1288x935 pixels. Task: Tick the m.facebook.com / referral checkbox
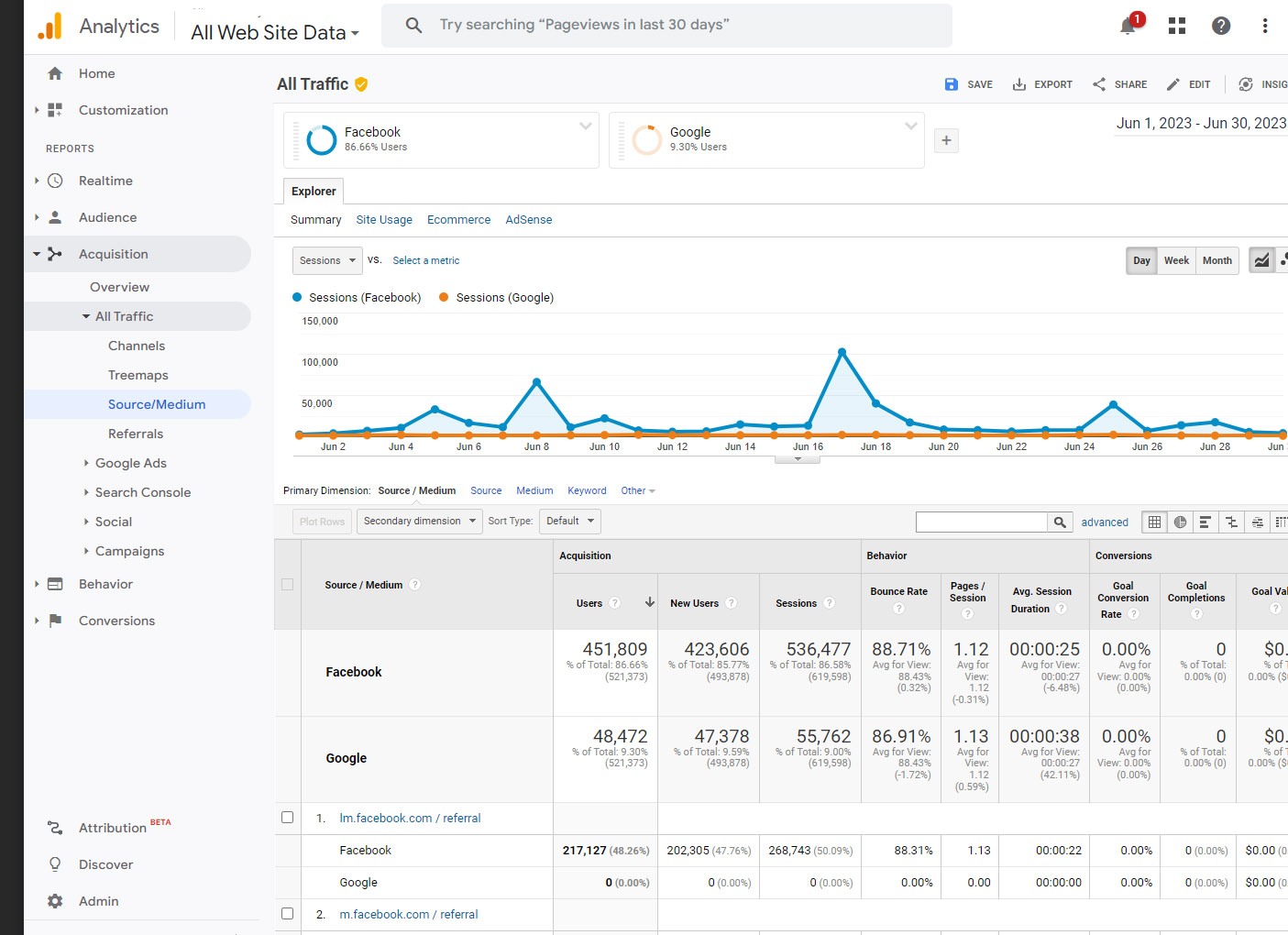pos(287,914)
